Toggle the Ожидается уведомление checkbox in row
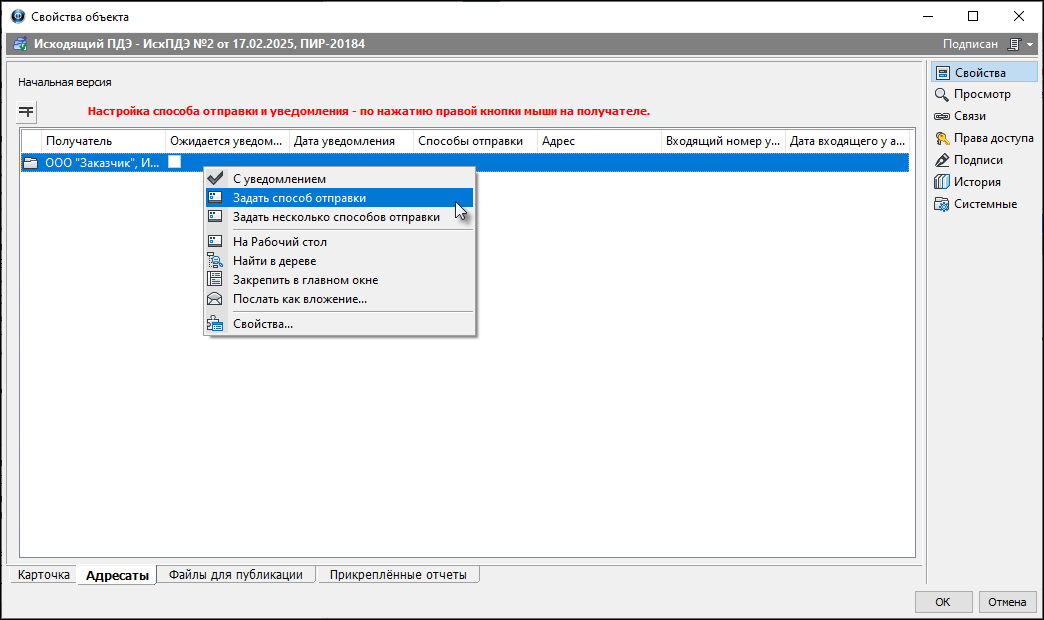 [174, 162]
